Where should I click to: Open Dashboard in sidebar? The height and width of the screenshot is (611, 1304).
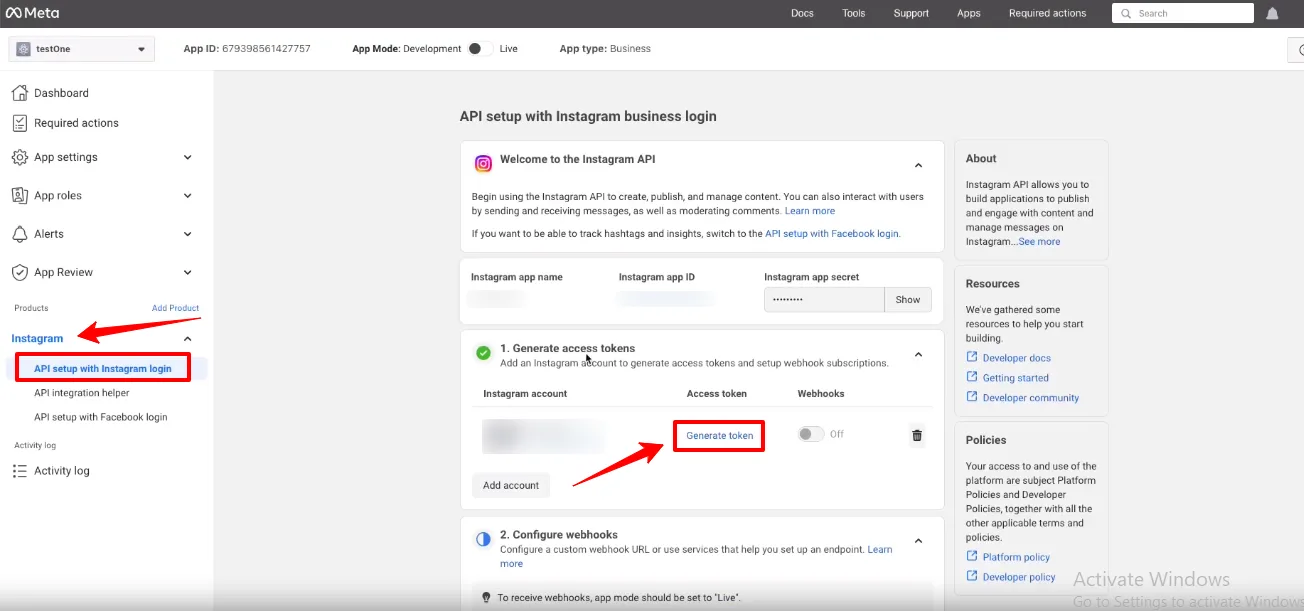[61, 93]
